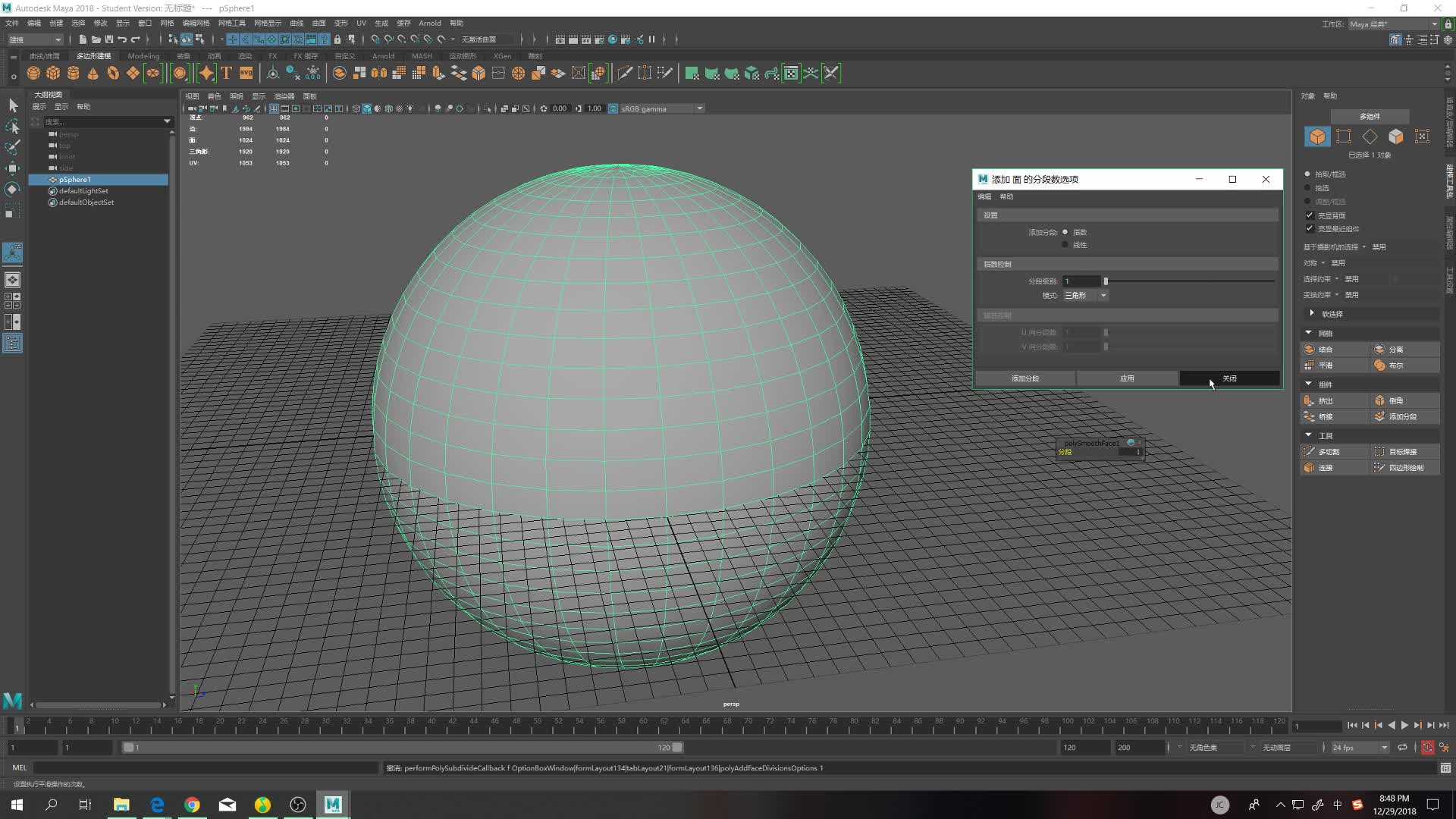Switch to the Arnold shelf tab
The image size is (1456, 819).
(x=383, y=56)
